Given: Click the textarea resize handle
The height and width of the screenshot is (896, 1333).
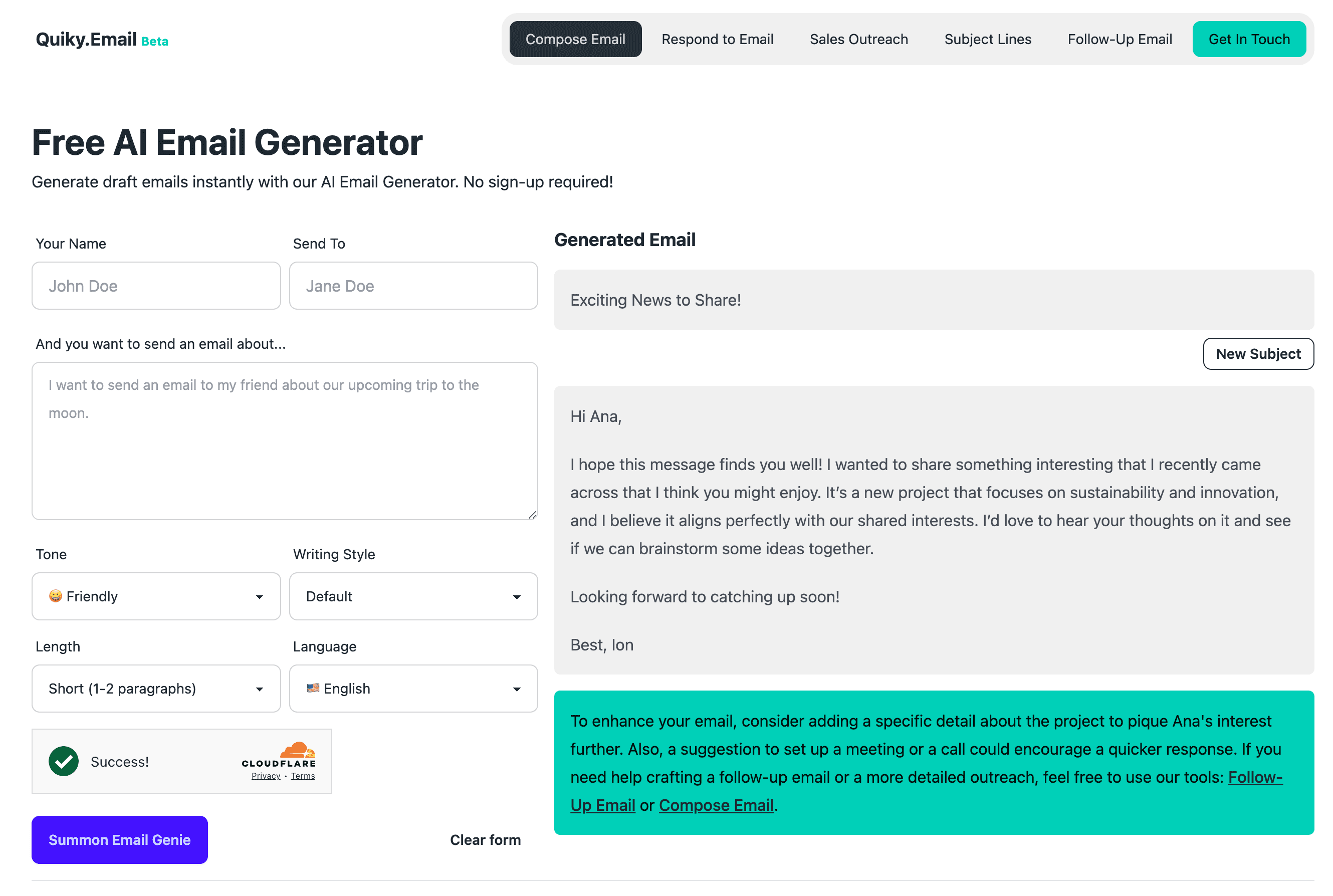Looking at the screenshot, I should coord(532,515).
